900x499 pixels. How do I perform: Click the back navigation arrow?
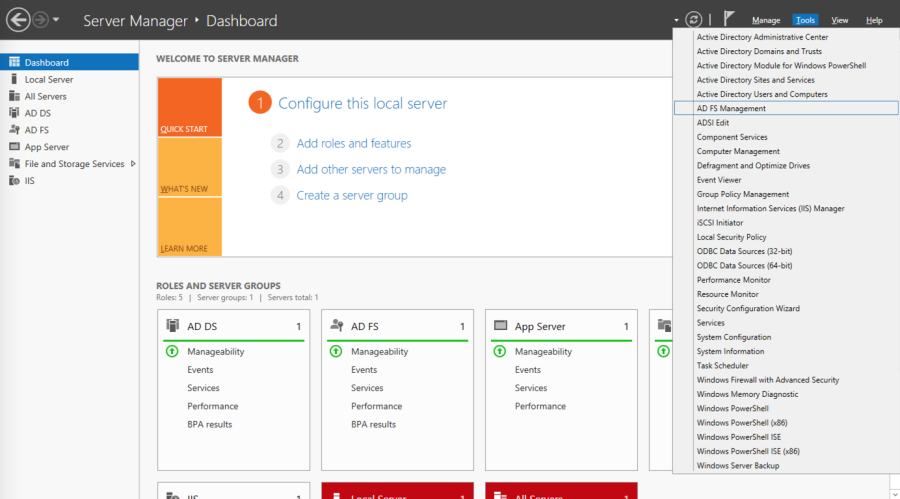pyautogui.click(x=18, y=20)
